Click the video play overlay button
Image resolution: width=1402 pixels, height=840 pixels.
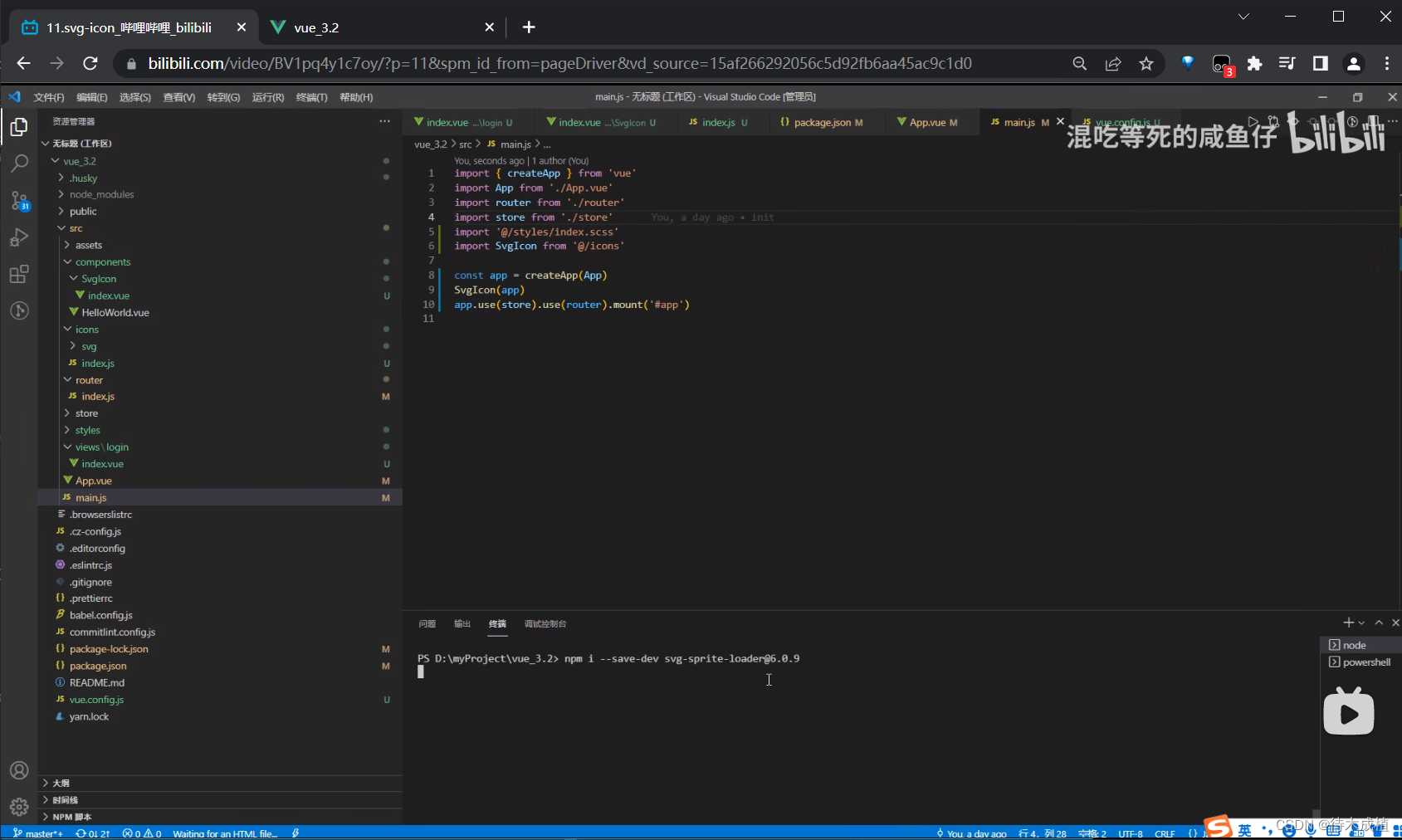point(1349,711)
